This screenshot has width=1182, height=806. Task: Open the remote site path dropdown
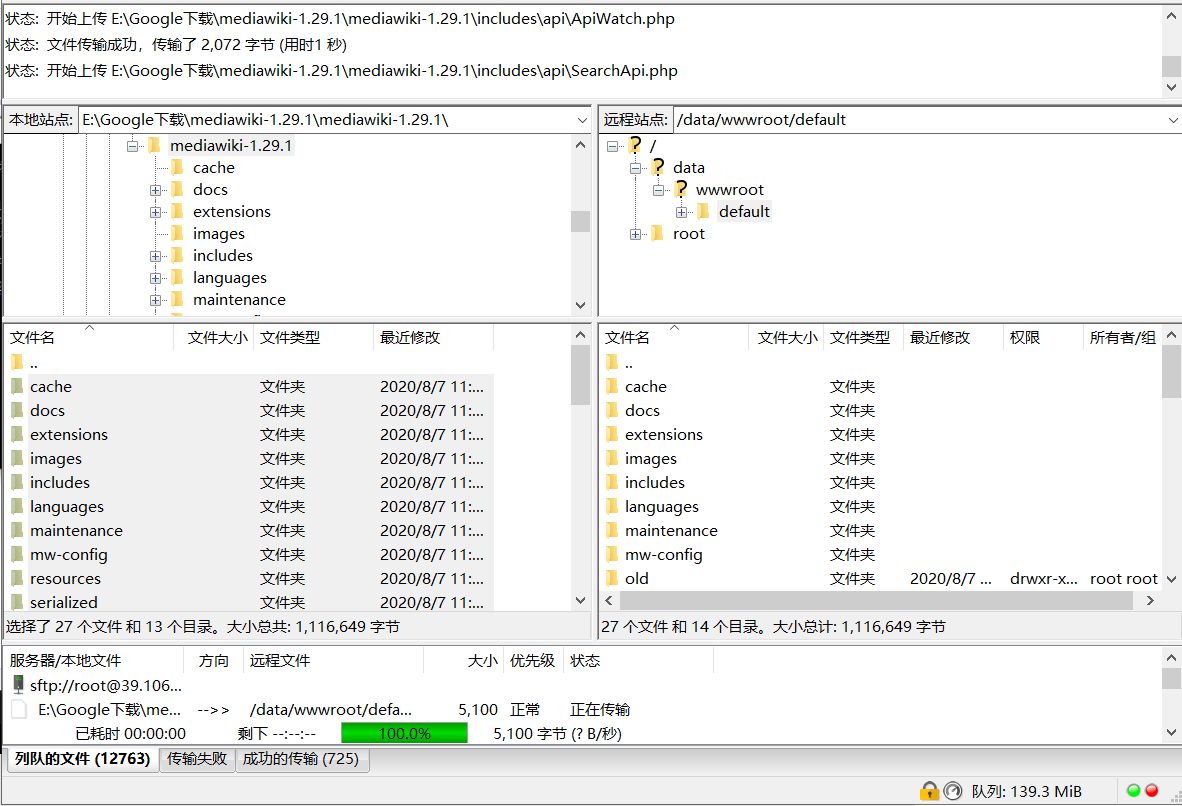click(x=1173, y=120)
